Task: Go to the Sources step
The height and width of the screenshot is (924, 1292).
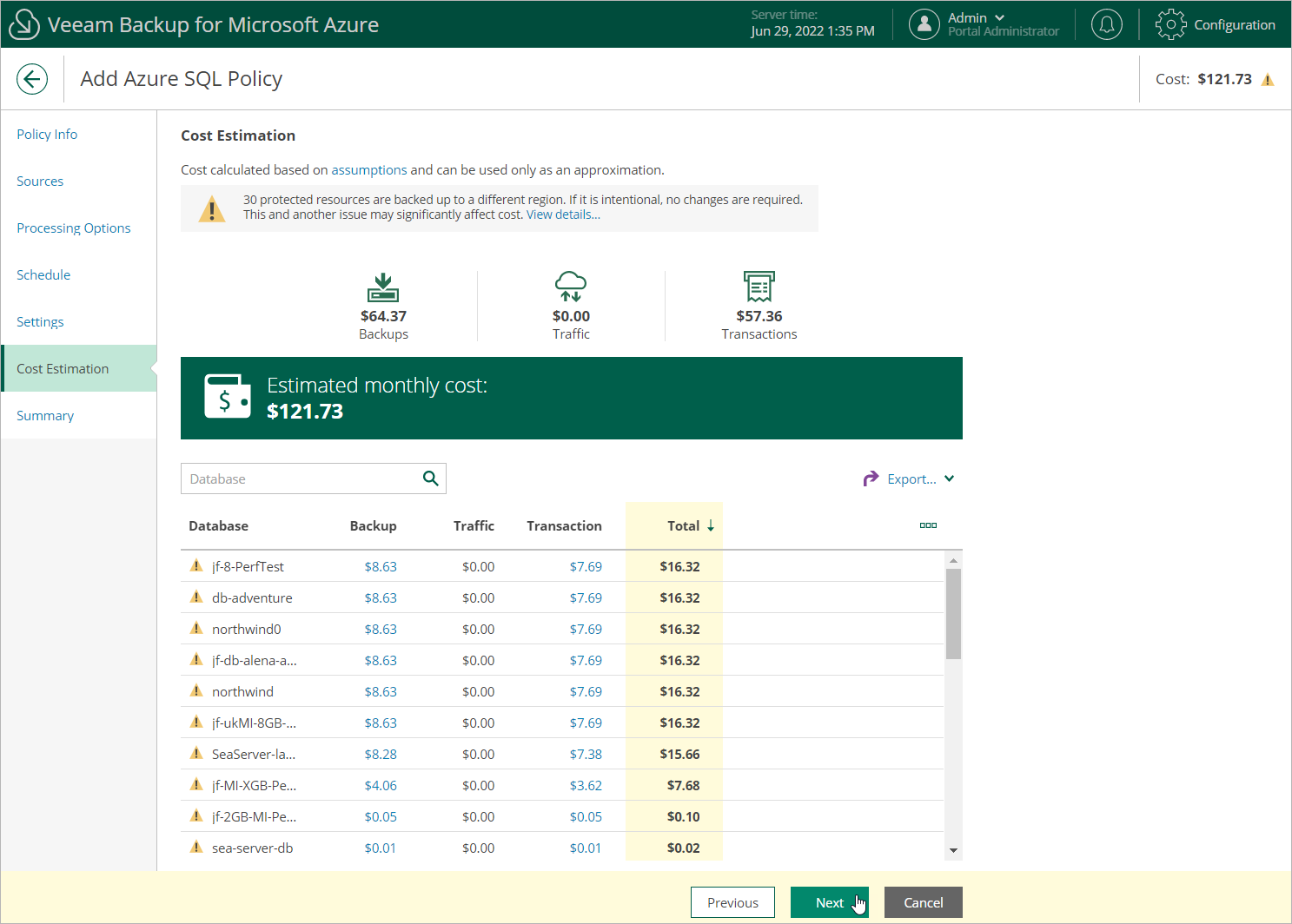Action: click(40, 181)
